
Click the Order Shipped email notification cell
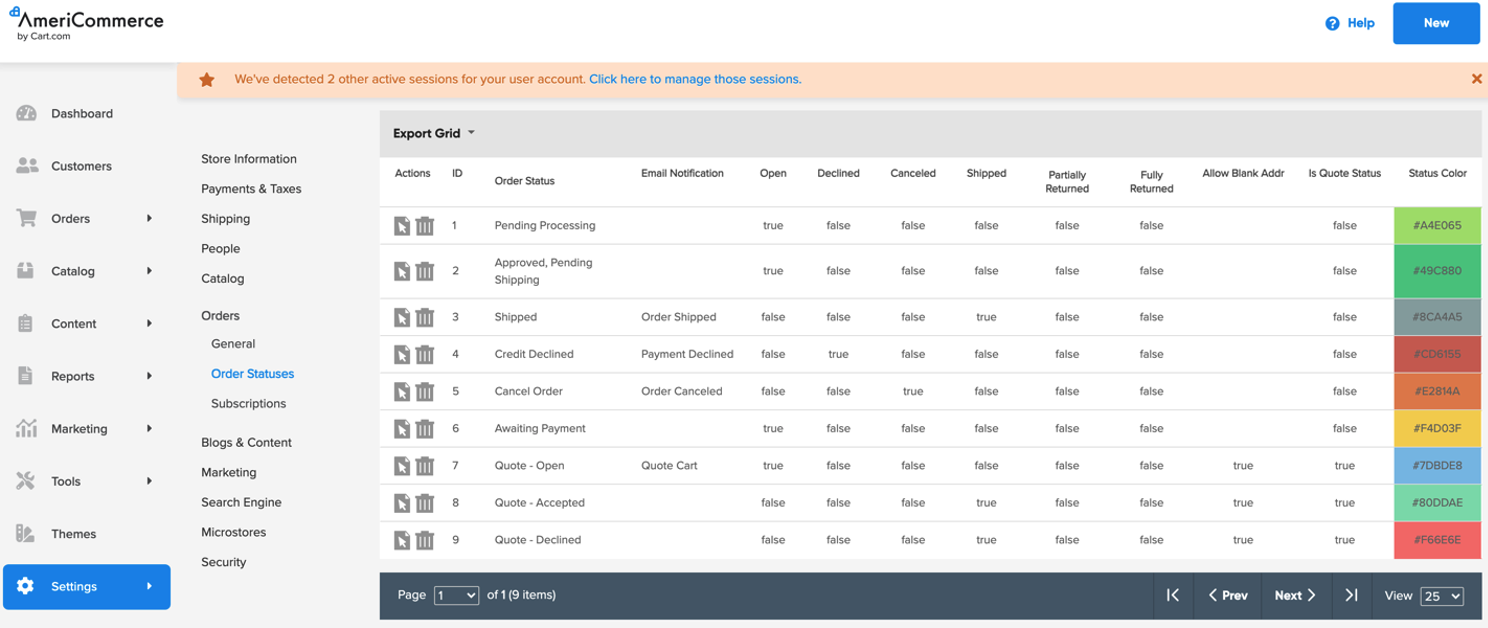pos(679,317)
